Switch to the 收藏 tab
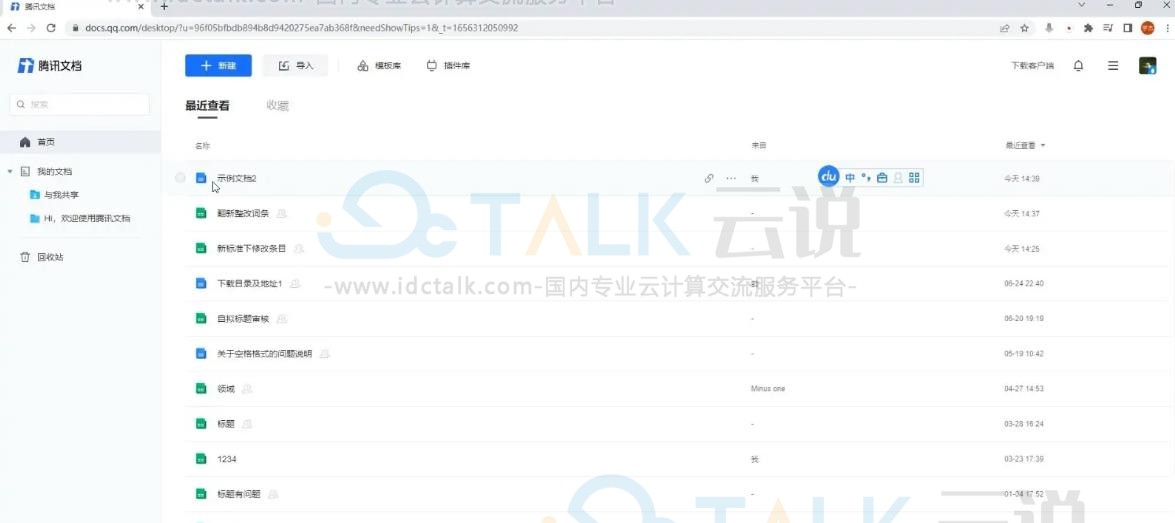The height and width of the screenshot is (523, 1175). [x=277, y=106]
